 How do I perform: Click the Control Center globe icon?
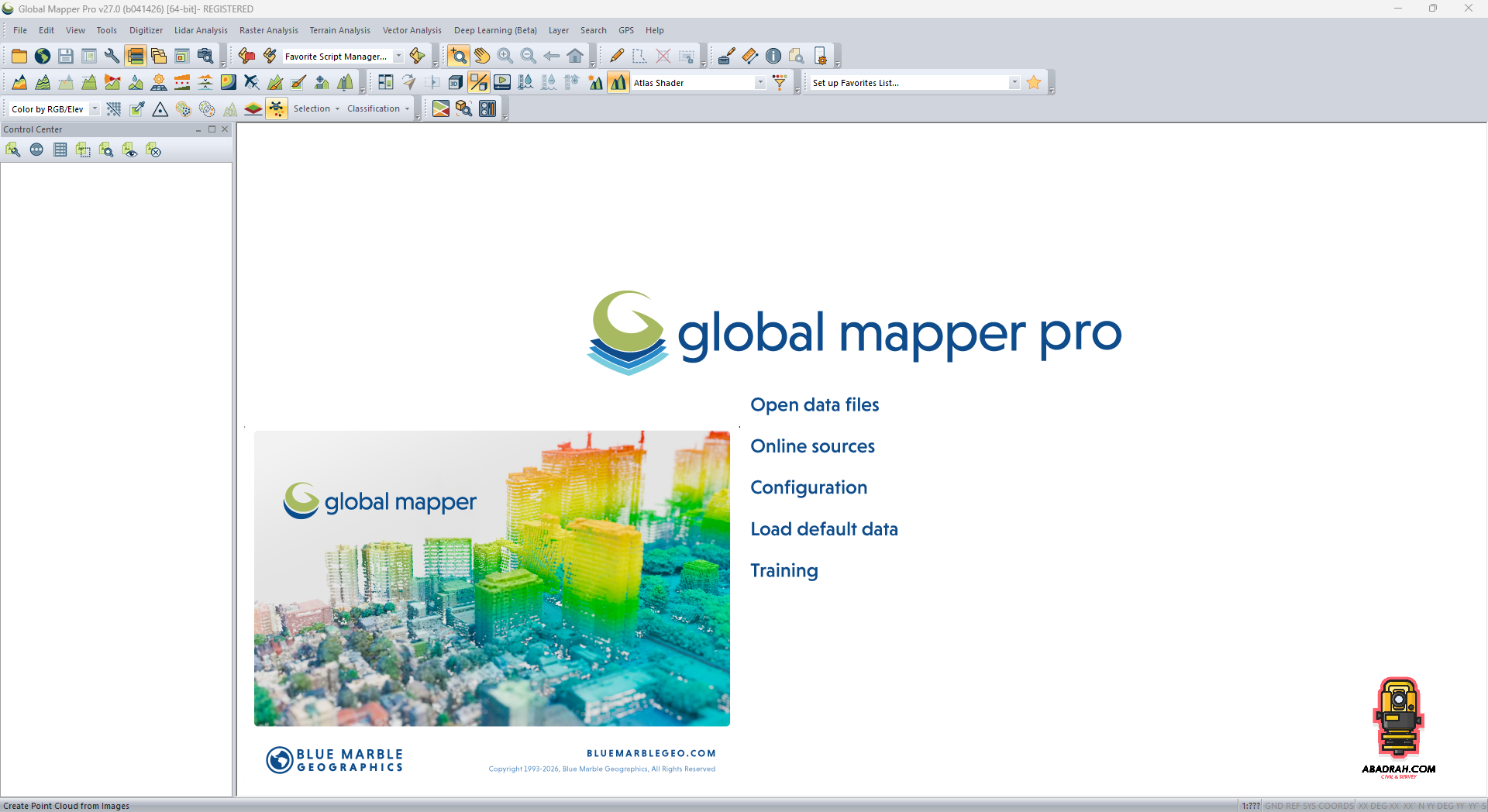click(36, 150)
